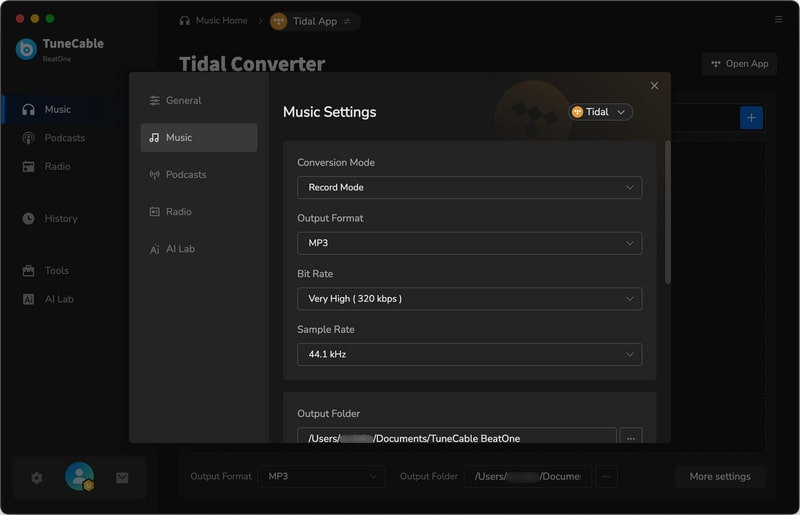800x515 pixels.
Task: Open Tools in the main sidebar
Action: point(64,271)
